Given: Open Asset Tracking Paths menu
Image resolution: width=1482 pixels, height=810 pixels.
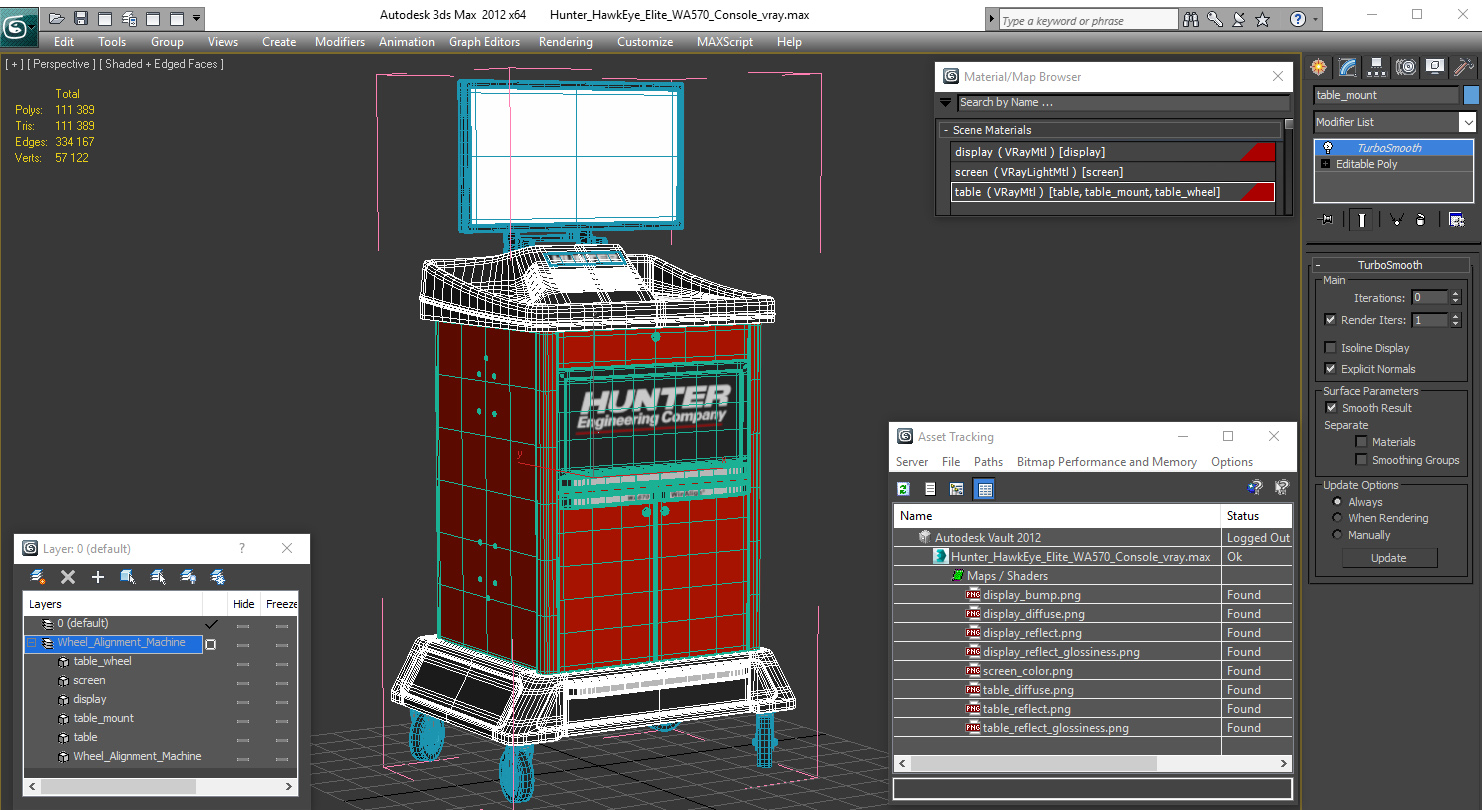Looking at the screenshot, I should 988,462.
